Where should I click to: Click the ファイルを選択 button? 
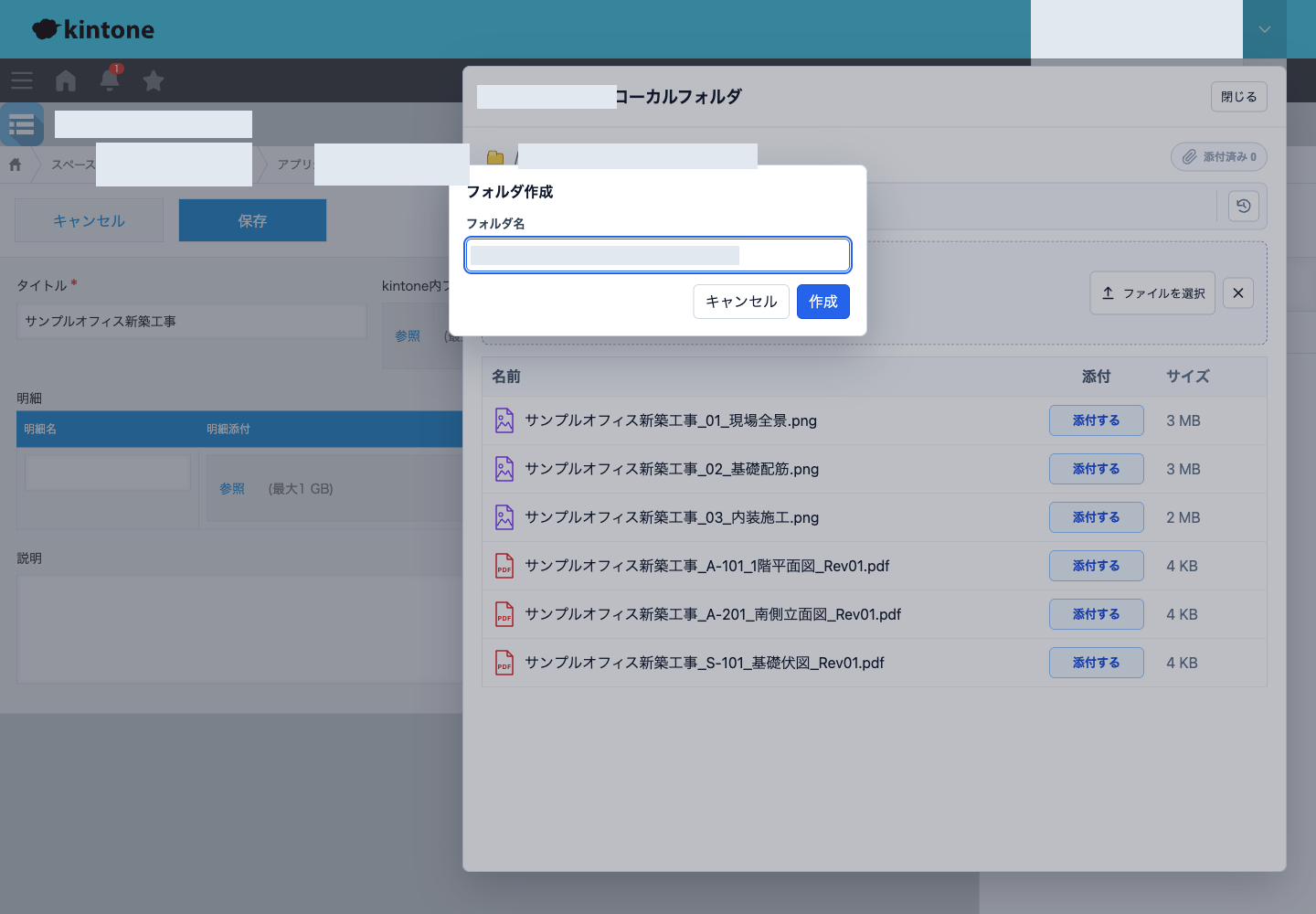[1152, 293]
